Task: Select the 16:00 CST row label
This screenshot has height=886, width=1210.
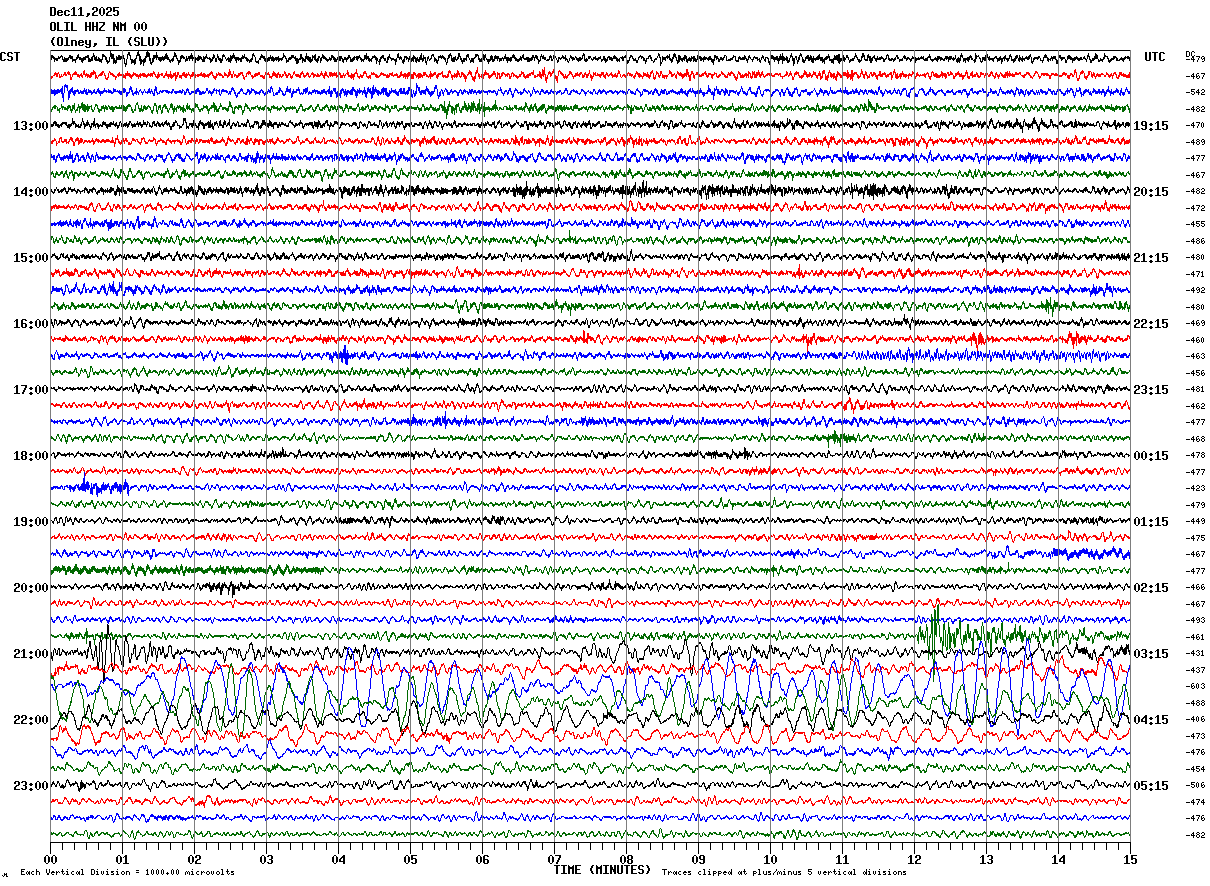Action: (30, 324)
